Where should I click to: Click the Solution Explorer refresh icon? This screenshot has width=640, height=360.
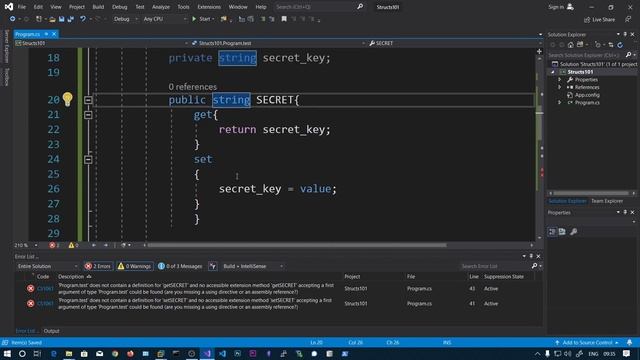[620, 45]
